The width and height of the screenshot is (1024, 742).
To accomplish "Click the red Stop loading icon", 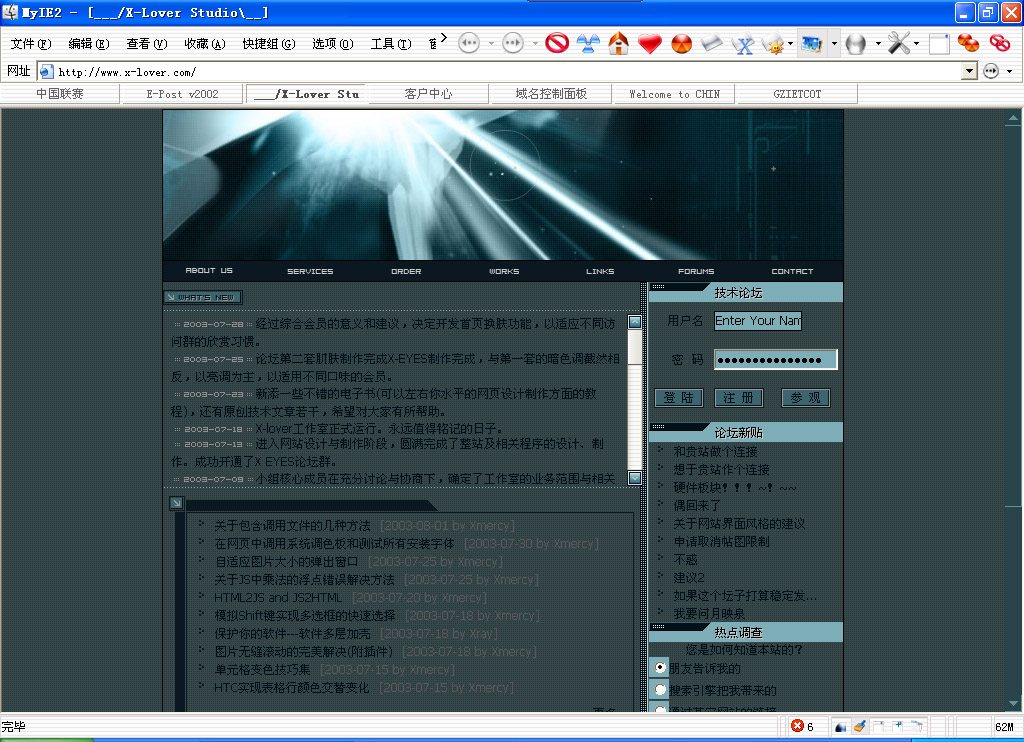I will point(557,44).
